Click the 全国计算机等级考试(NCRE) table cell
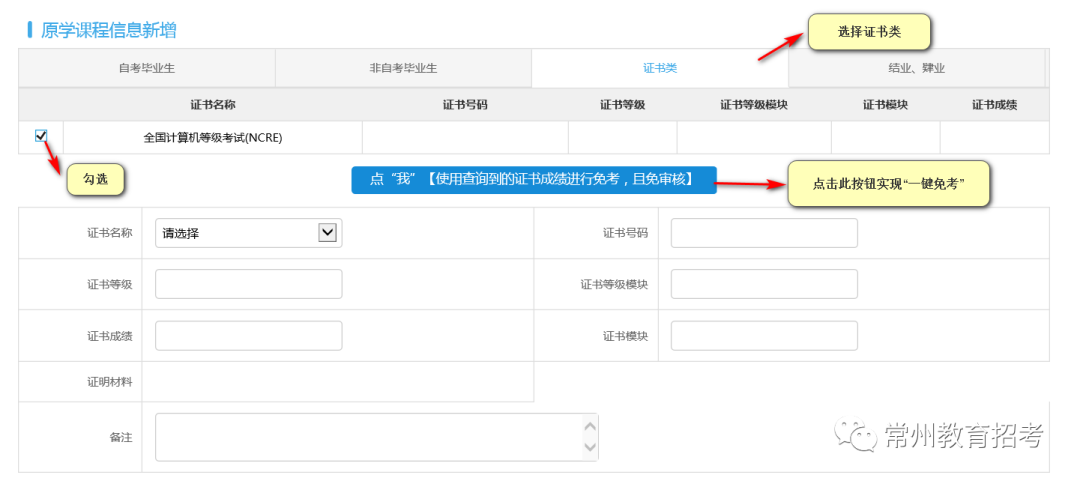Viewport: 1080px width, 484px height. (213, 138)
